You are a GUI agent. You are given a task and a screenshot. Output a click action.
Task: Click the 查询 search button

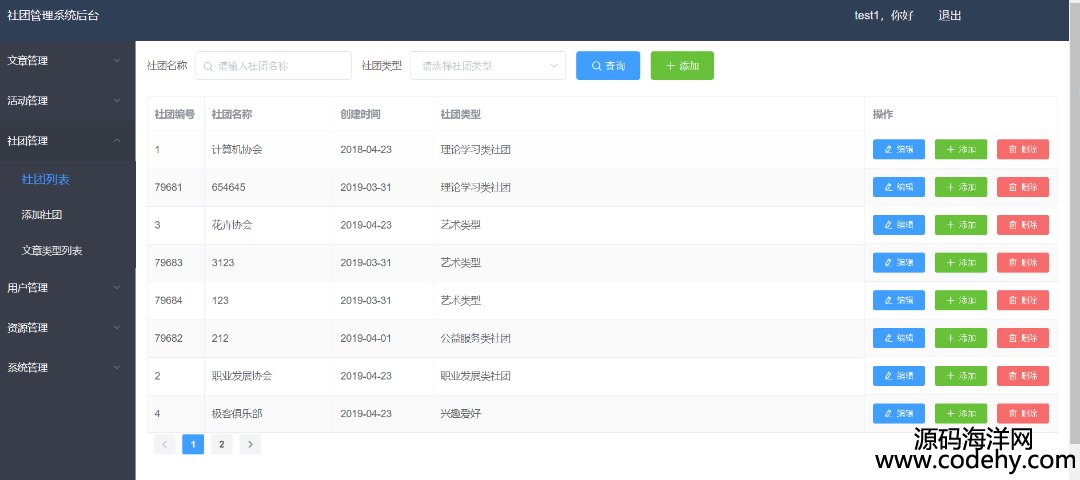tap(608, 66)
